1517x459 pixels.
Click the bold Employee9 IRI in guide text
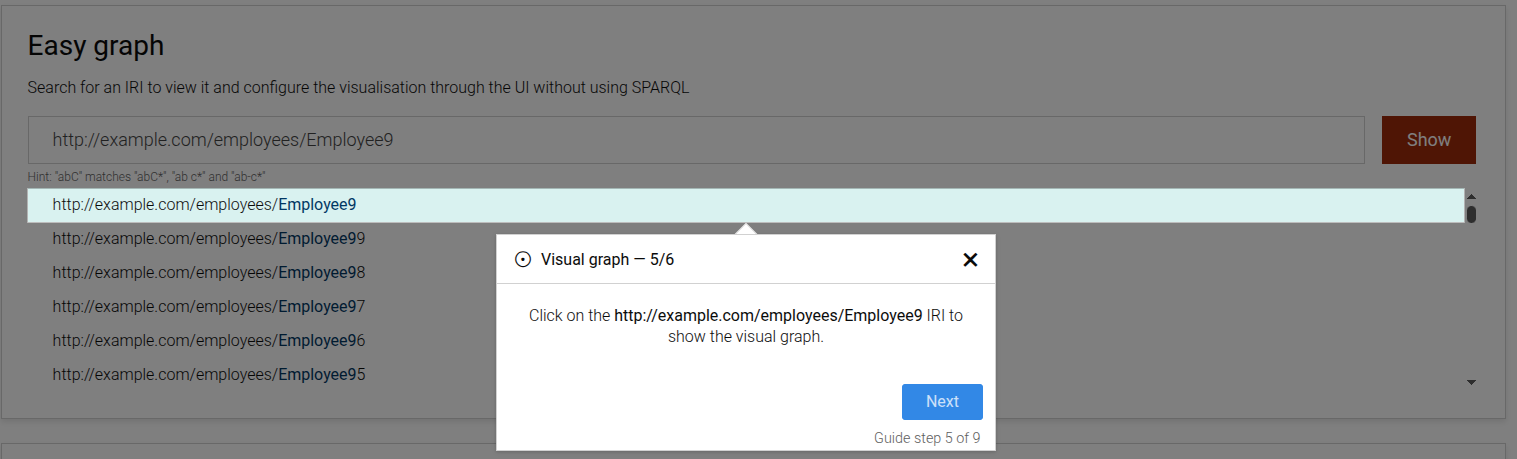pos(767,316)
